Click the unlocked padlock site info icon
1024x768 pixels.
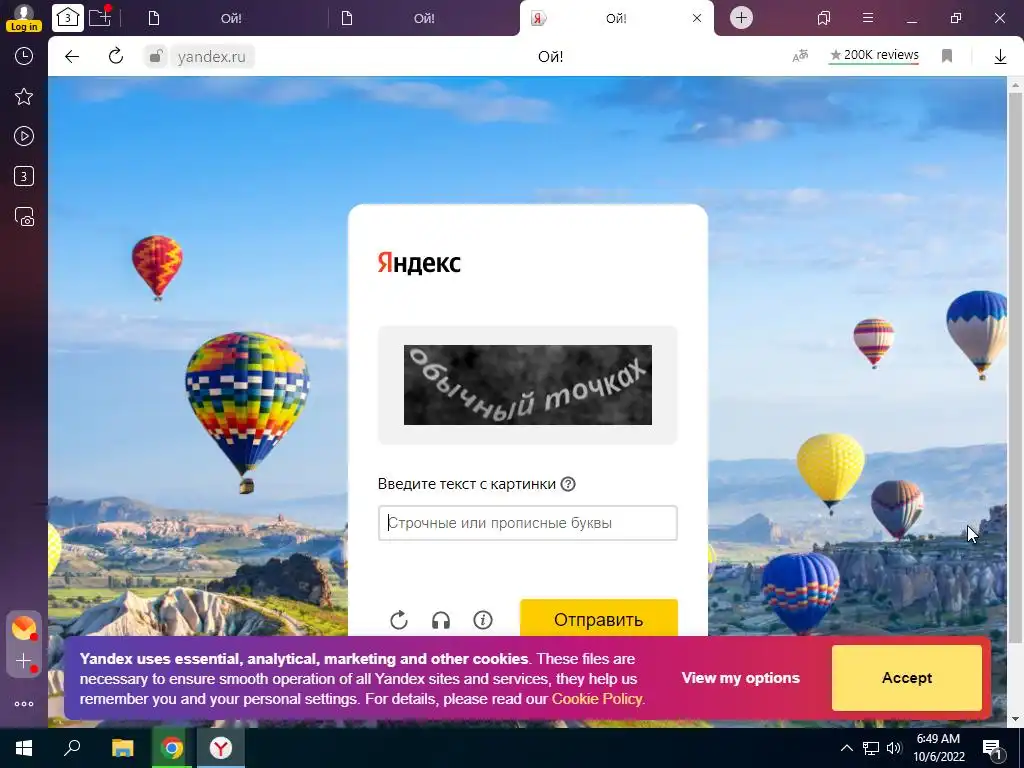coord(155,56)
